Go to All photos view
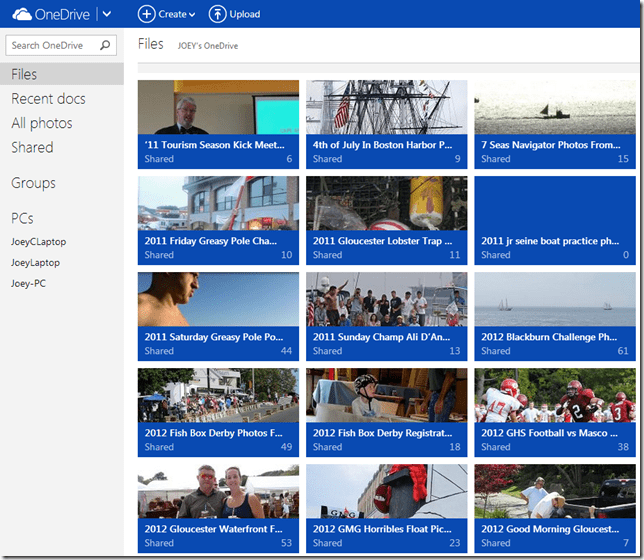Viewport: 644px width, 560px height. 42,123
